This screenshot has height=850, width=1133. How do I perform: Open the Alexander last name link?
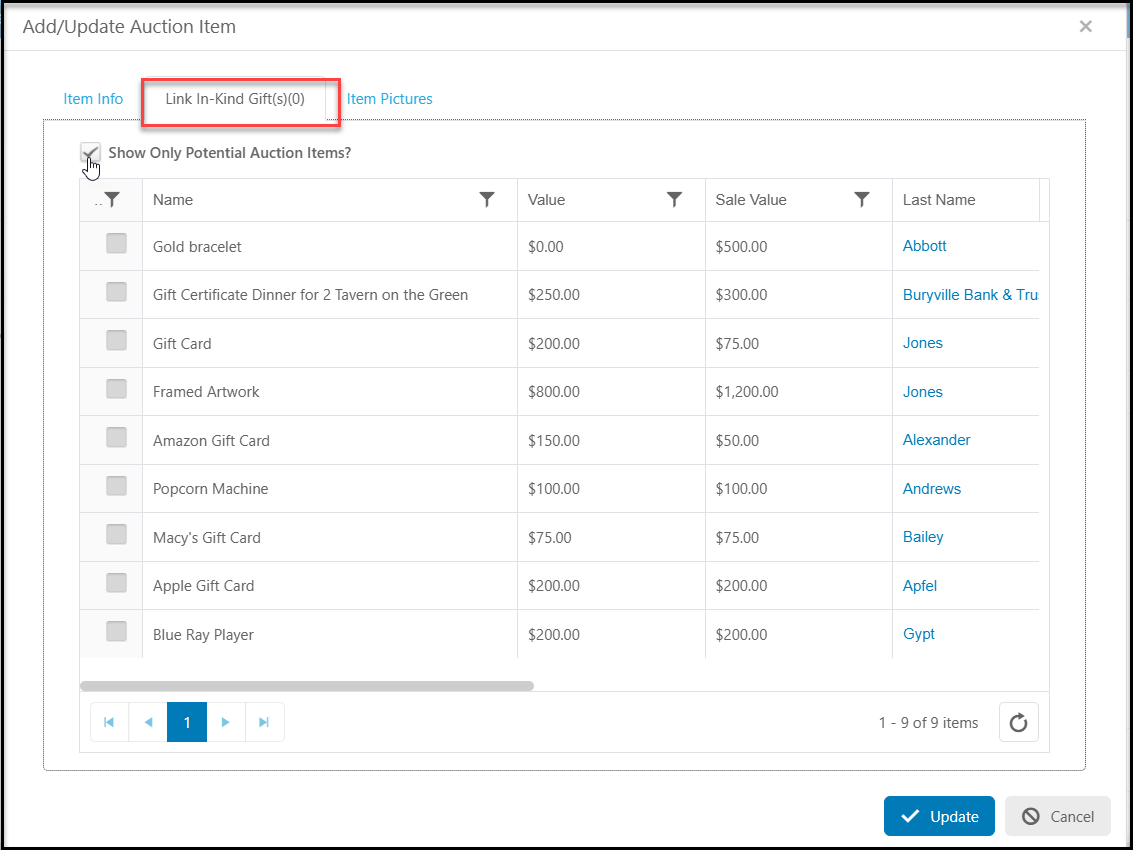[936, 440]
